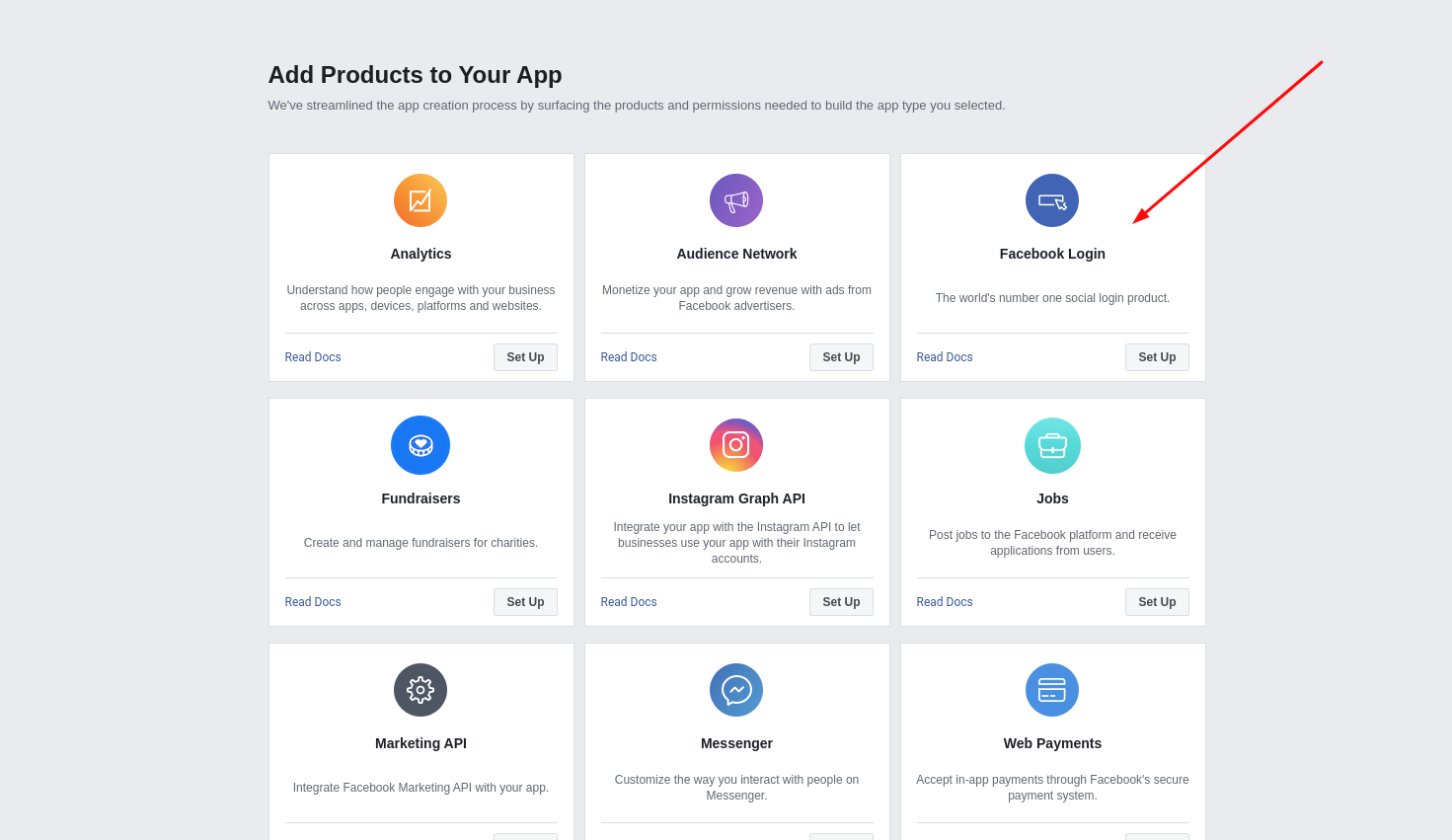Click the Web Payments card icon
1452x840 pixels.
(1052, 690)
